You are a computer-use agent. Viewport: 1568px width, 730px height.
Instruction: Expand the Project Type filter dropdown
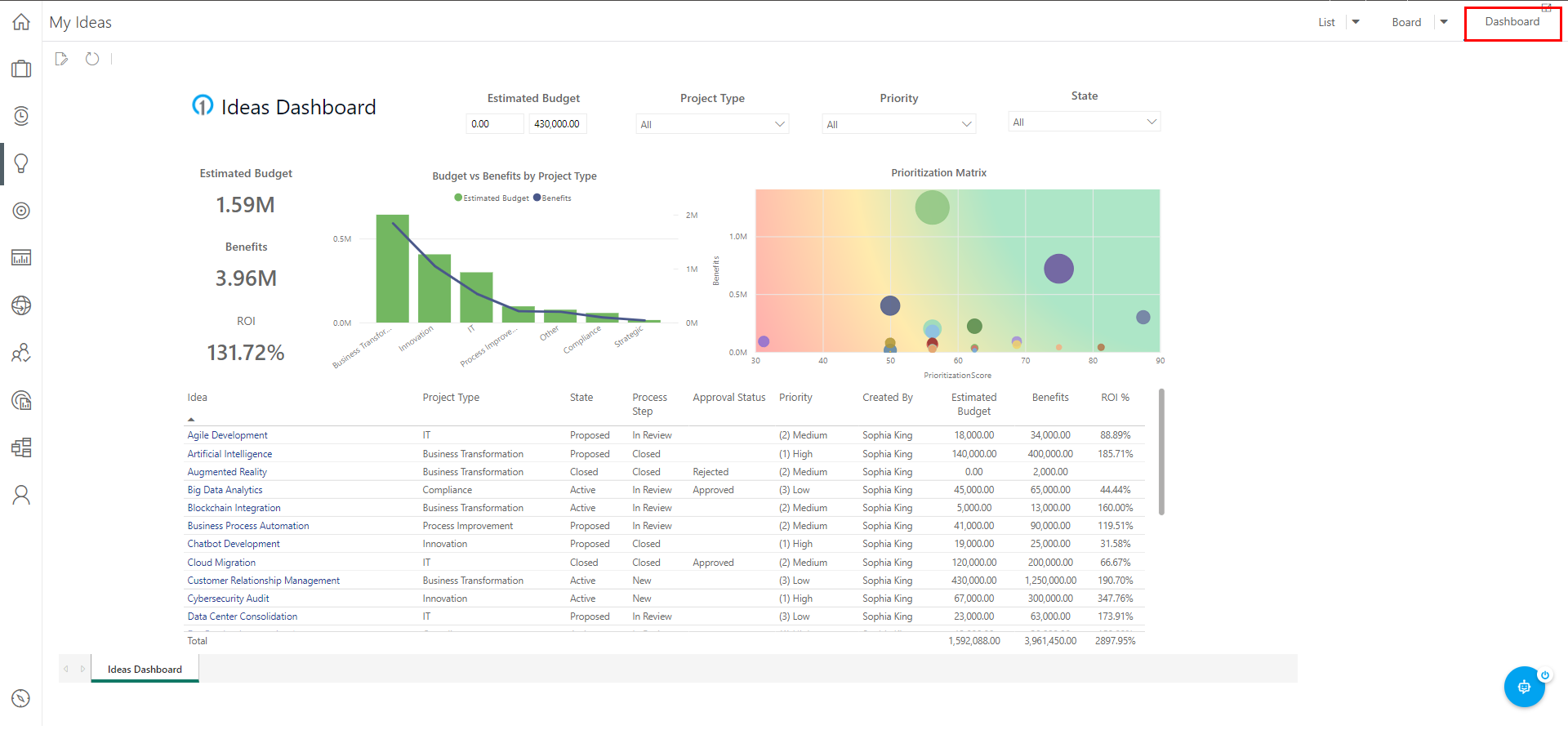coord(711,124)
